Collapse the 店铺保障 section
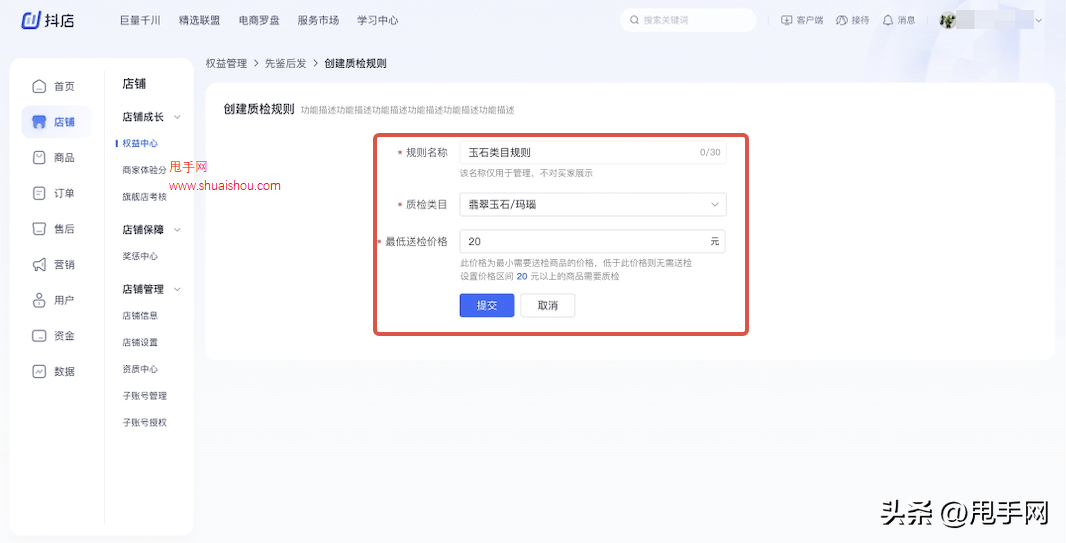 (x=177, y=230)
